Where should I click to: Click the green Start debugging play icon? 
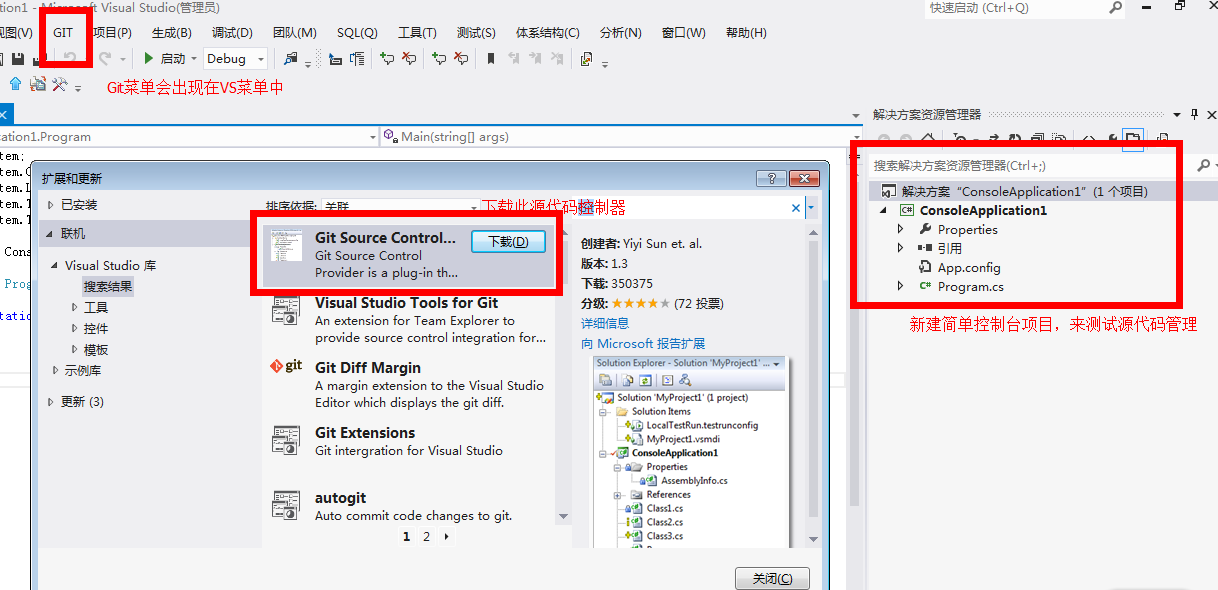[149, 59]
